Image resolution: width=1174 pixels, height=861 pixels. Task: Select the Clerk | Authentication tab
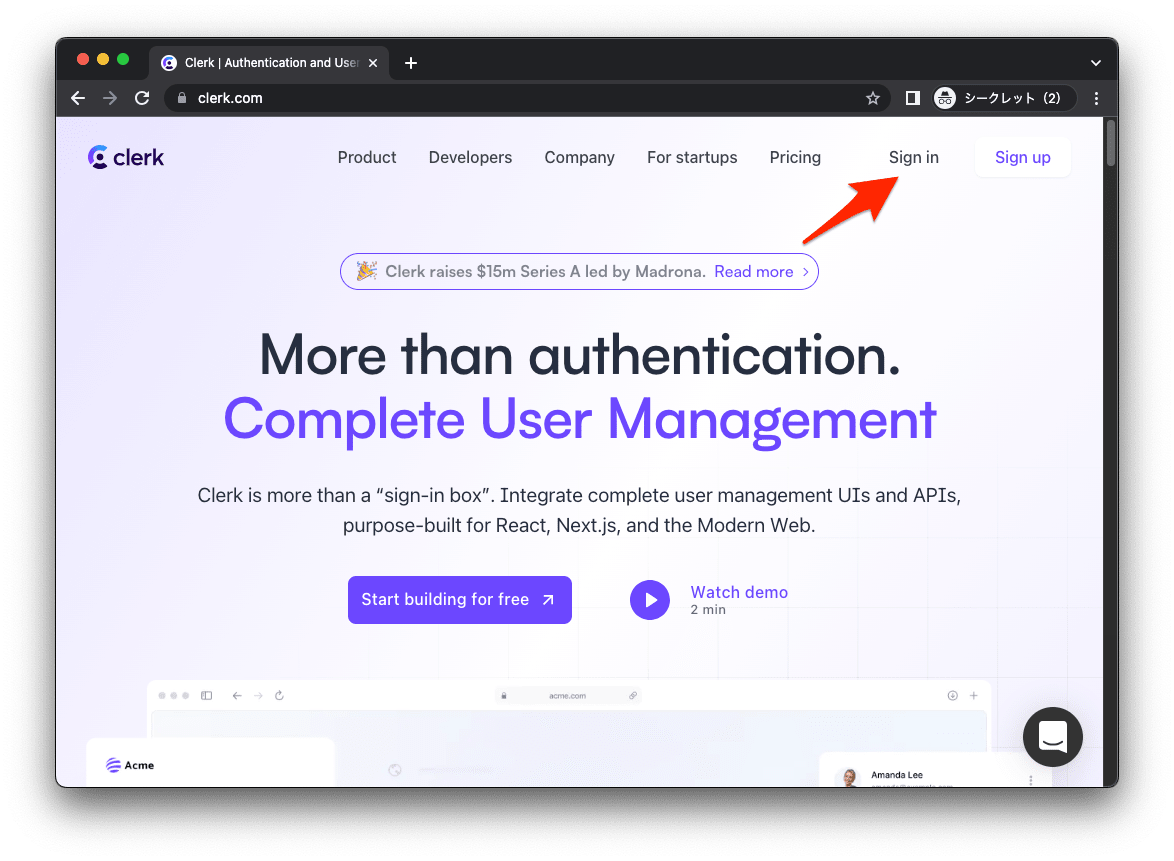(268, 63)
